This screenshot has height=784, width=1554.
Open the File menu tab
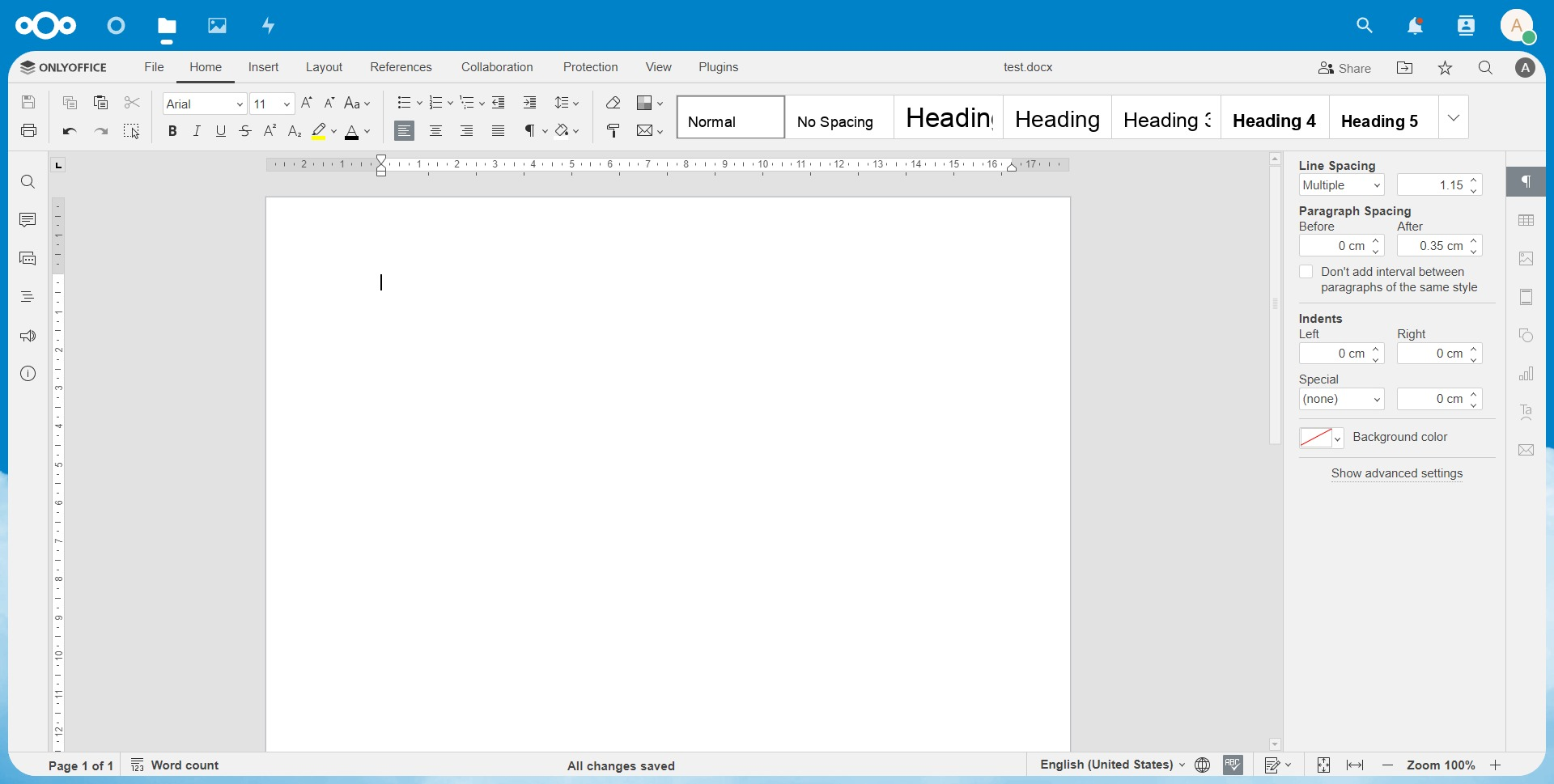pyautogui.click(x=154, y=67)
